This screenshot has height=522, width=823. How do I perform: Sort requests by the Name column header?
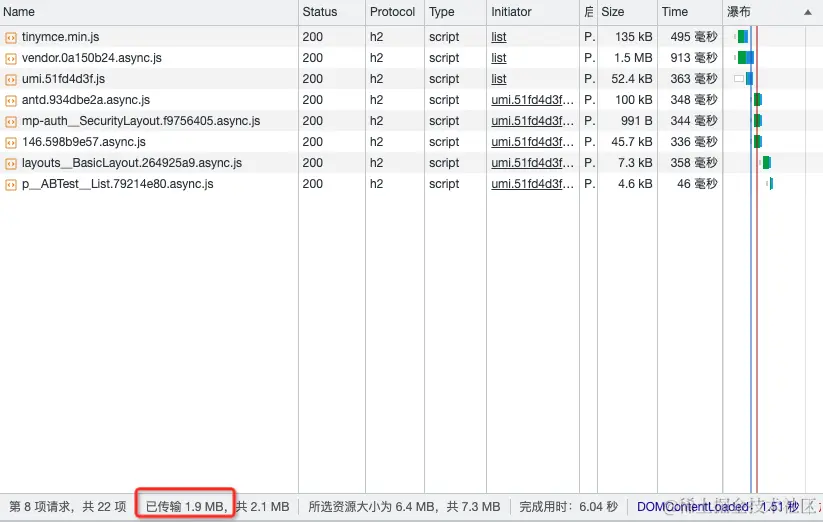(149, 12)
